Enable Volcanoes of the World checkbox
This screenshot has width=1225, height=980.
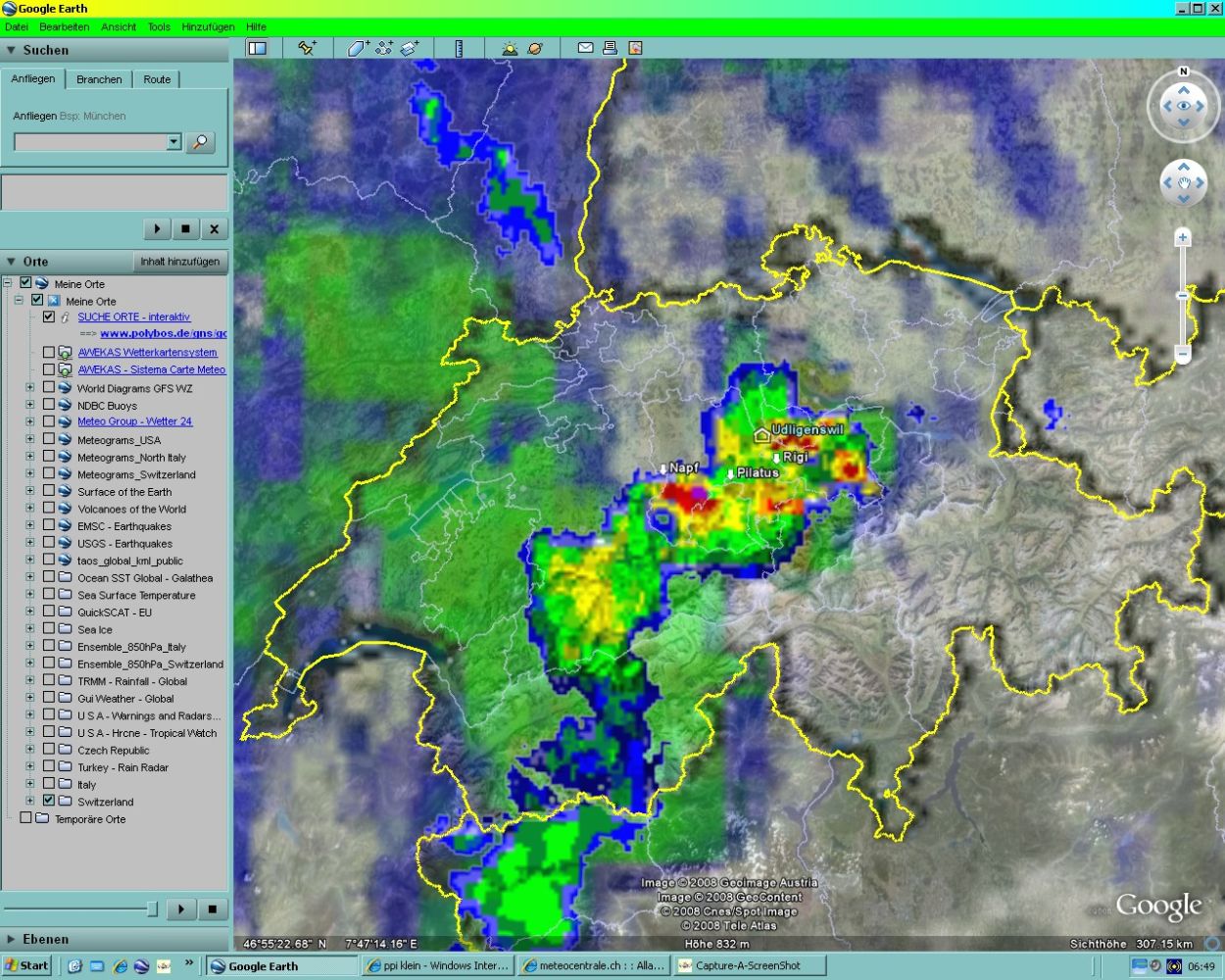click(48, 509)
